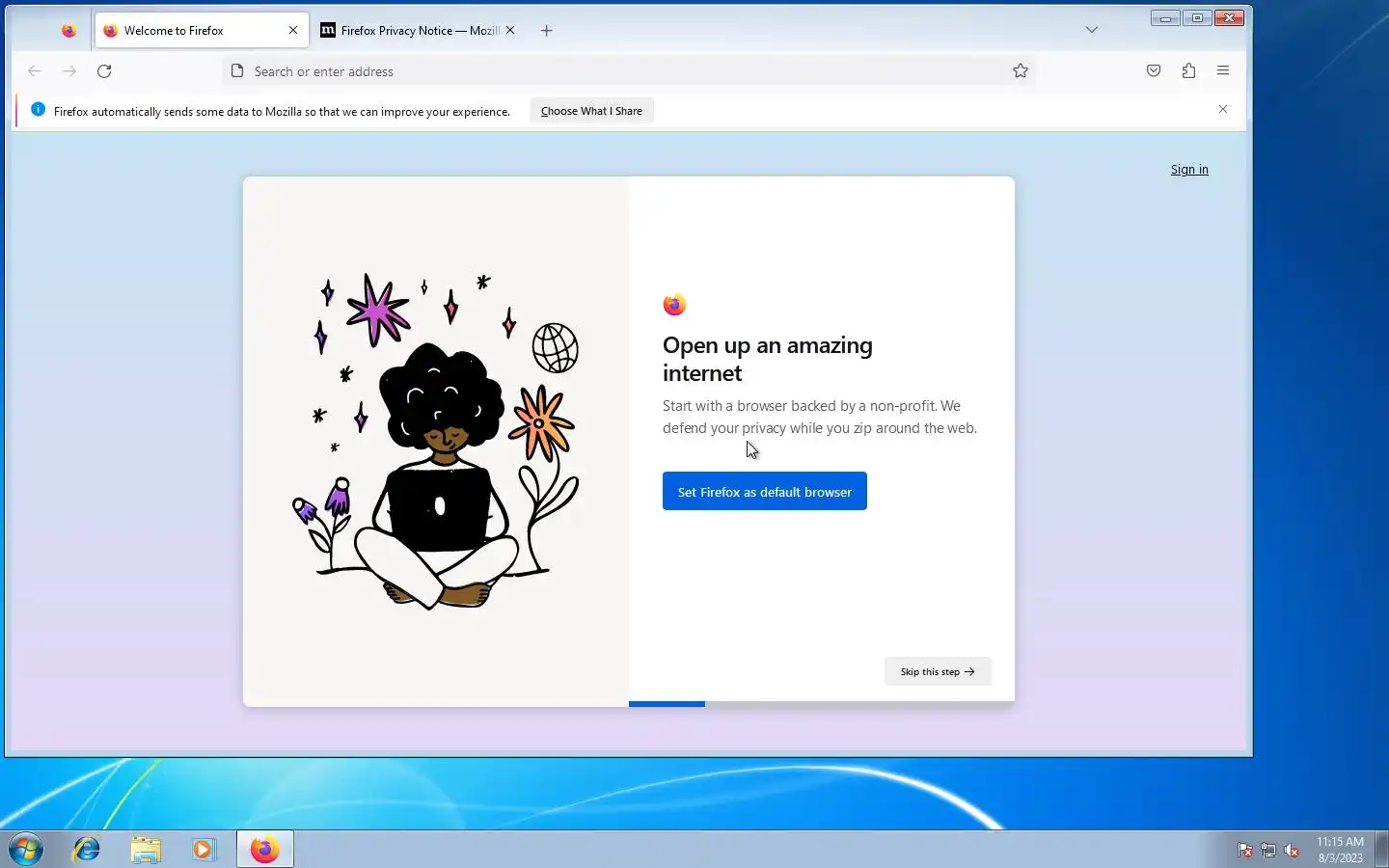Open Save to Pocket button
The width and height of the screenshot is (1389, 868).
pyautogui.click(x=1154, y=70)
